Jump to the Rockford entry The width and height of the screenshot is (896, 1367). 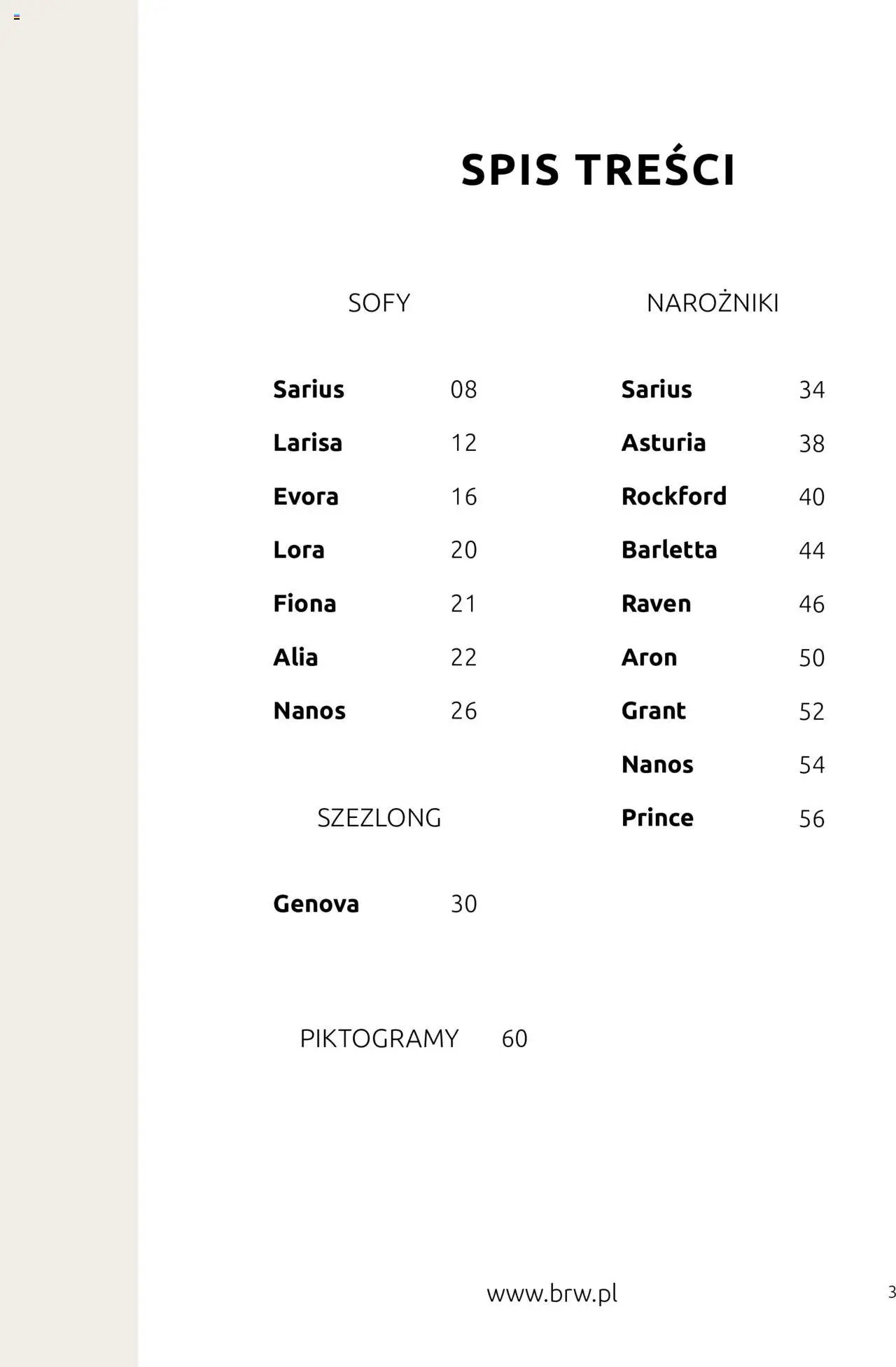[x=723, y=497]
